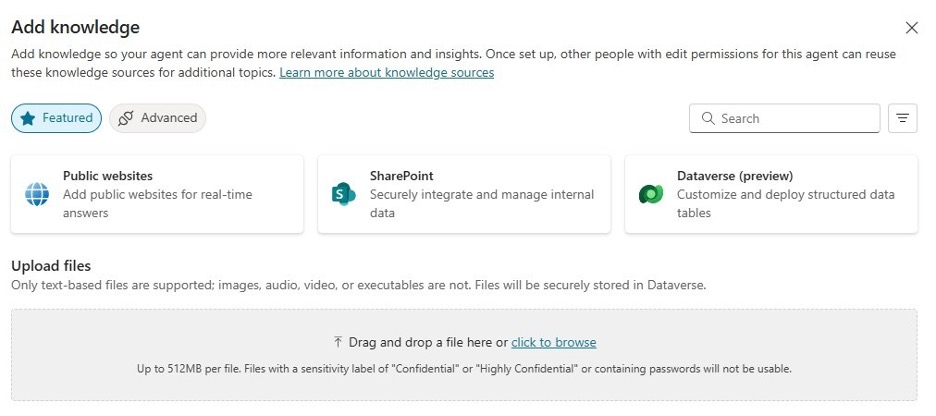Click the magnifier icon in search box
This screenshot has width=936, height=416.
click(x=708, y=118)
